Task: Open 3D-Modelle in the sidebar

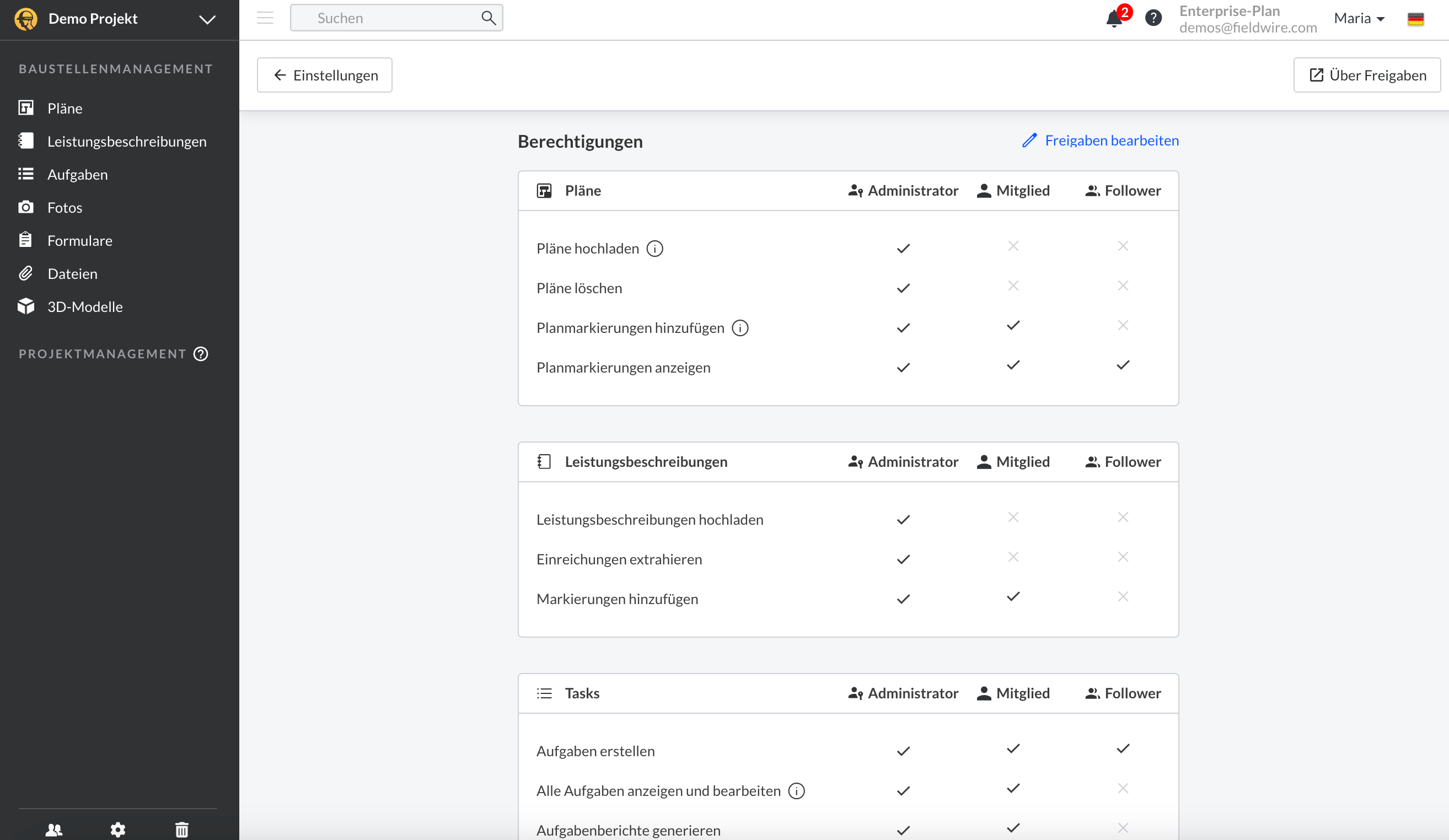Action: [85, 306]
